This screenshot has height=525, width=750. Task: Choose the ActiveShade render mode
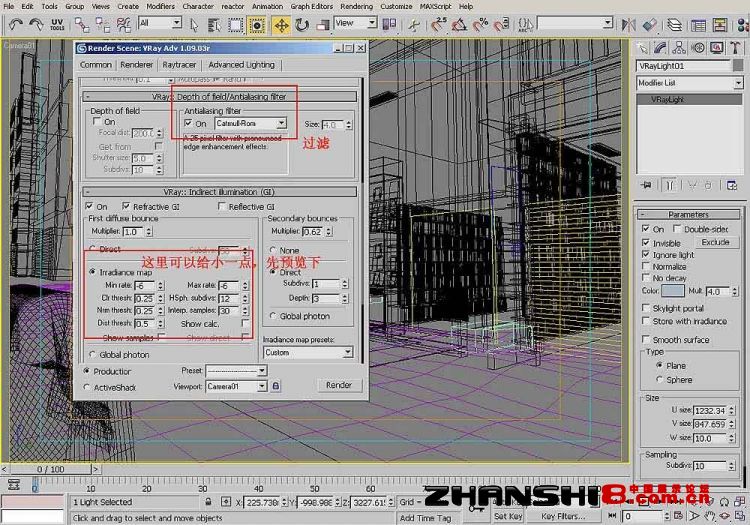[87, 387]
